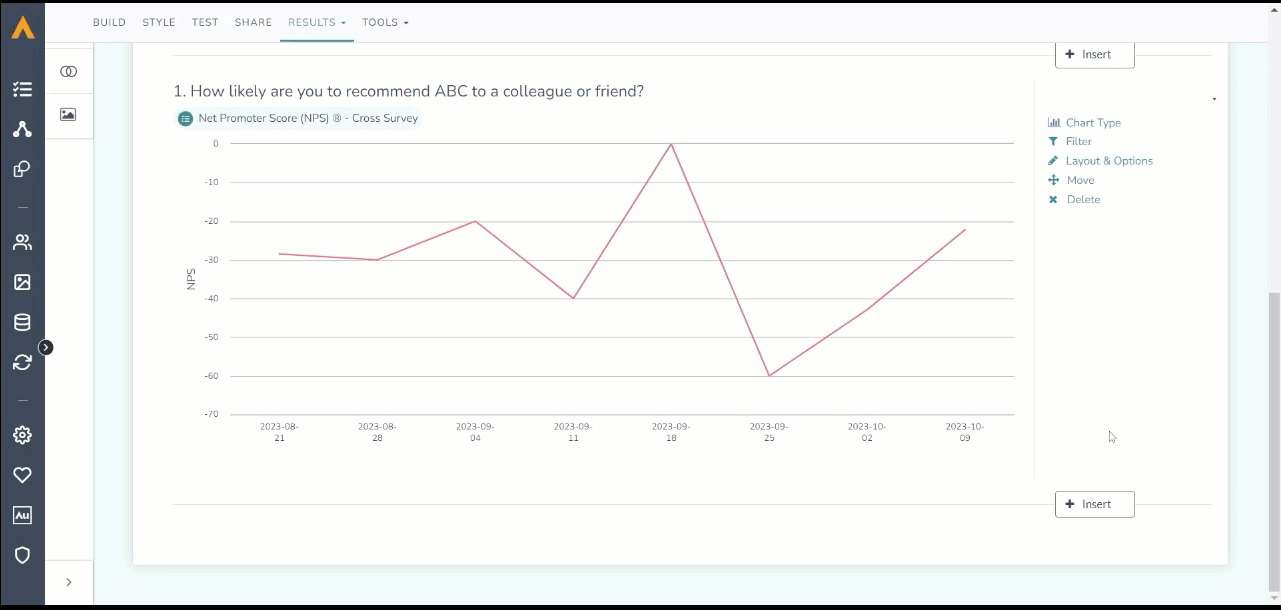The height and width of the screenshot is (610, 1281).
Task: Switch to the TEST tab
Action: coord(205,22)
